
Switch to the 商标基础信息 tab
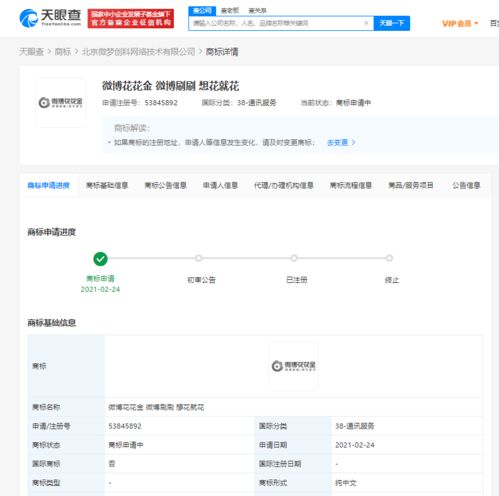pos(107,185)
